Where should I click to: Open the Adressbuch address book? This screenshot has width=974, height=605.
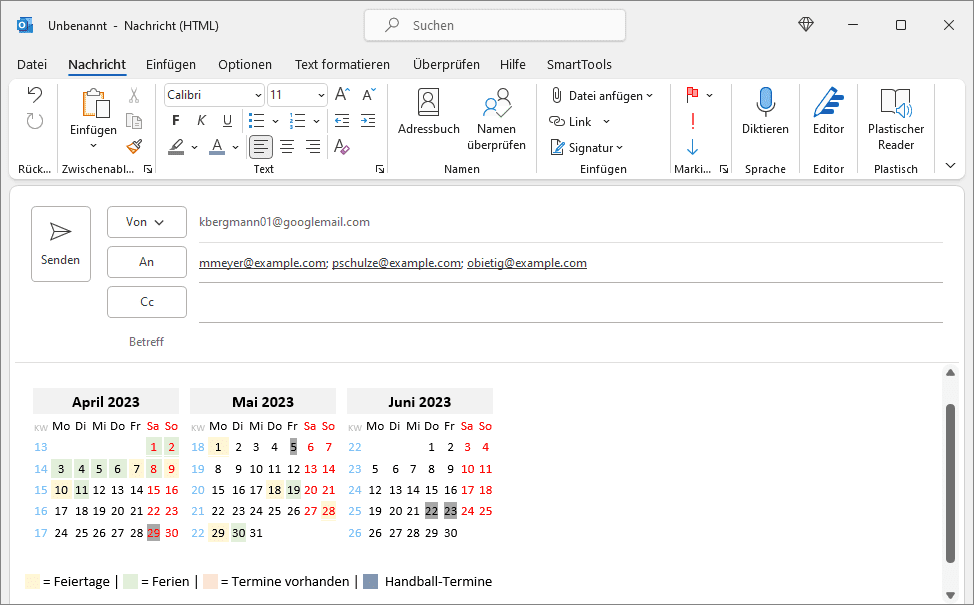(x=428, y=110)
